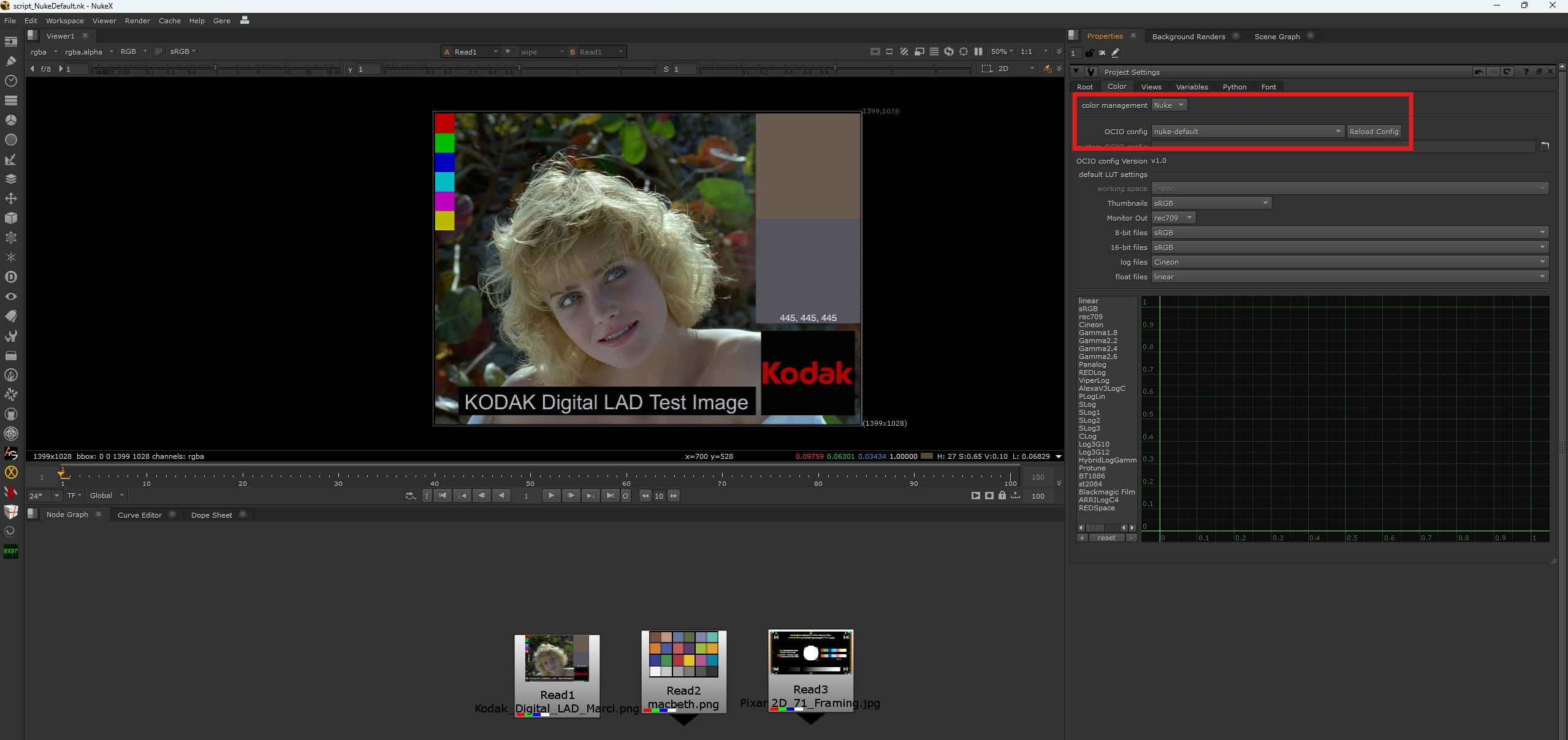Open the color management Nuke dropdown

pyautogui.click(x=1169, y=105)
